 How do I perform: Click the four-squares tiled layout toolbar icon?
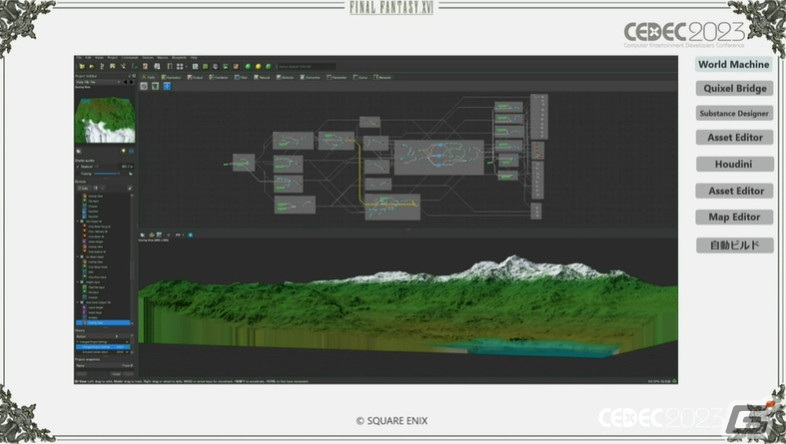[x=179, y=67]
